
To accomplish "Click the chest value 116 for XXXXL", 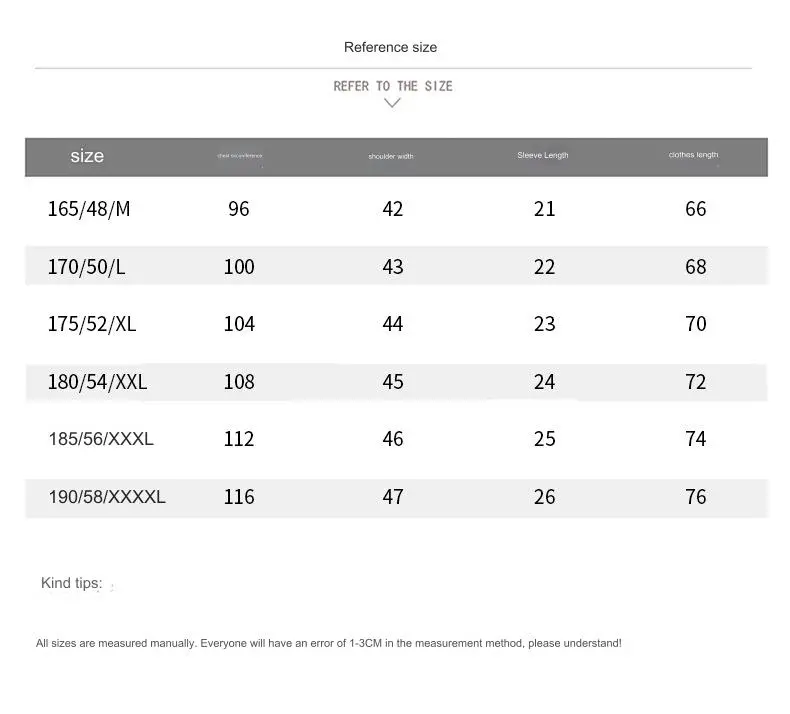I will coord(239,497).
